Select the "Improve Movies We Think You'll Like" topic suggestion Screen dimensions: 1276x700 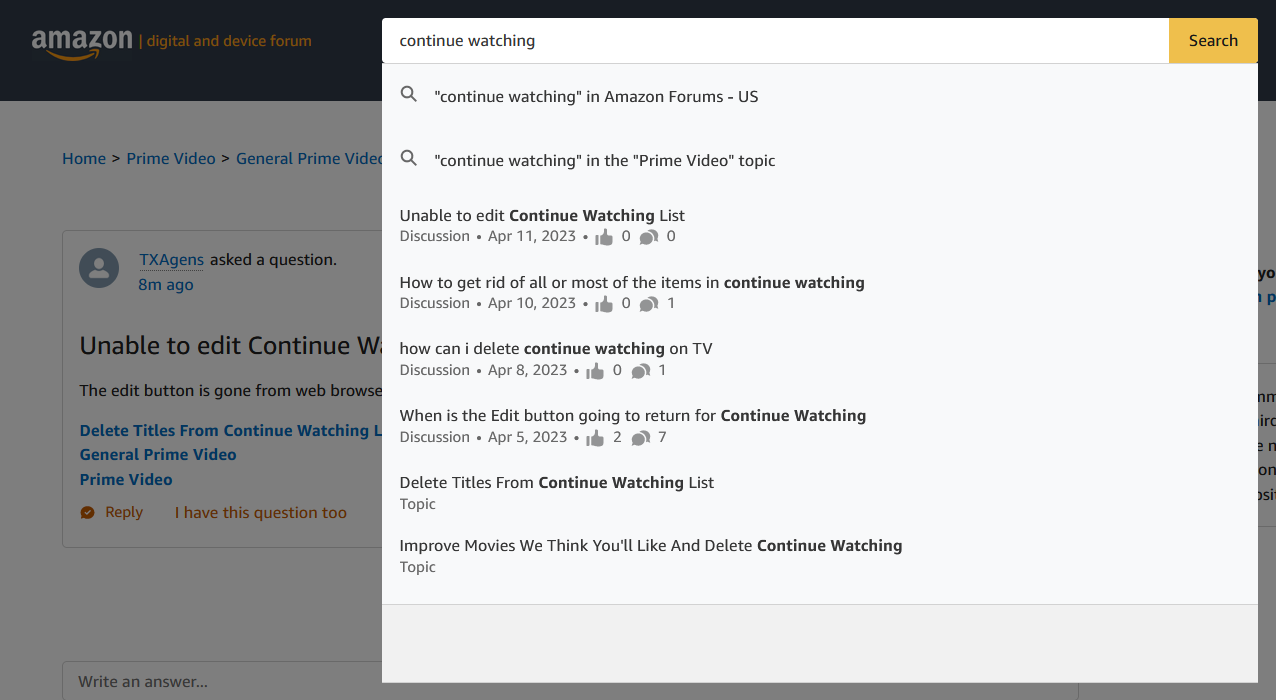pos(650,545)
